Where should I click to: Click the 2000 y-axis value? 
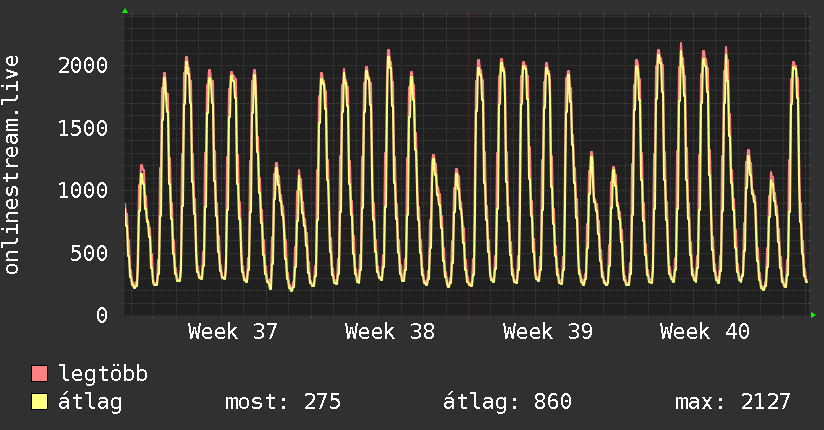(x=83, y=66)
